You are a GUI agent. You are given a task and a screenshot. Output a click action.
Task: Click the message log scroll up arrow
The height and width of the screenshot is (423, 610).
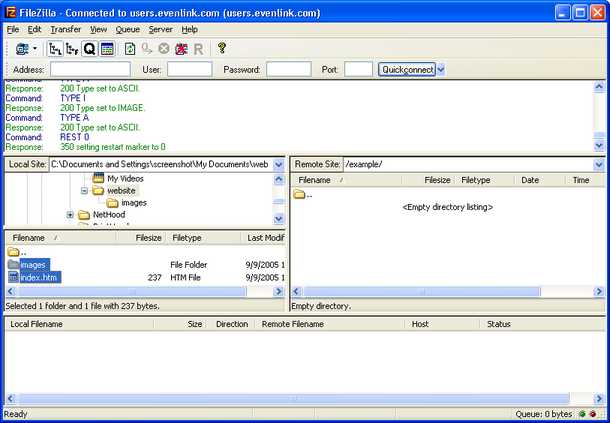(x=599, y=87)
